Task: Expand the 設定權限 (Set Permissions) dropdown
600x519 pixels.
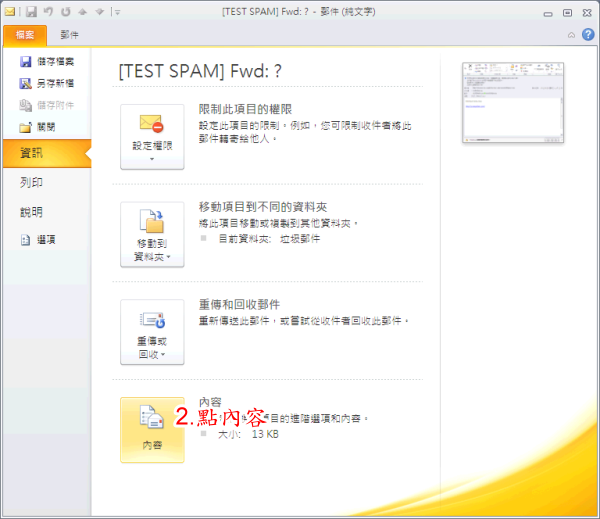Action: (x=152, y=137)
